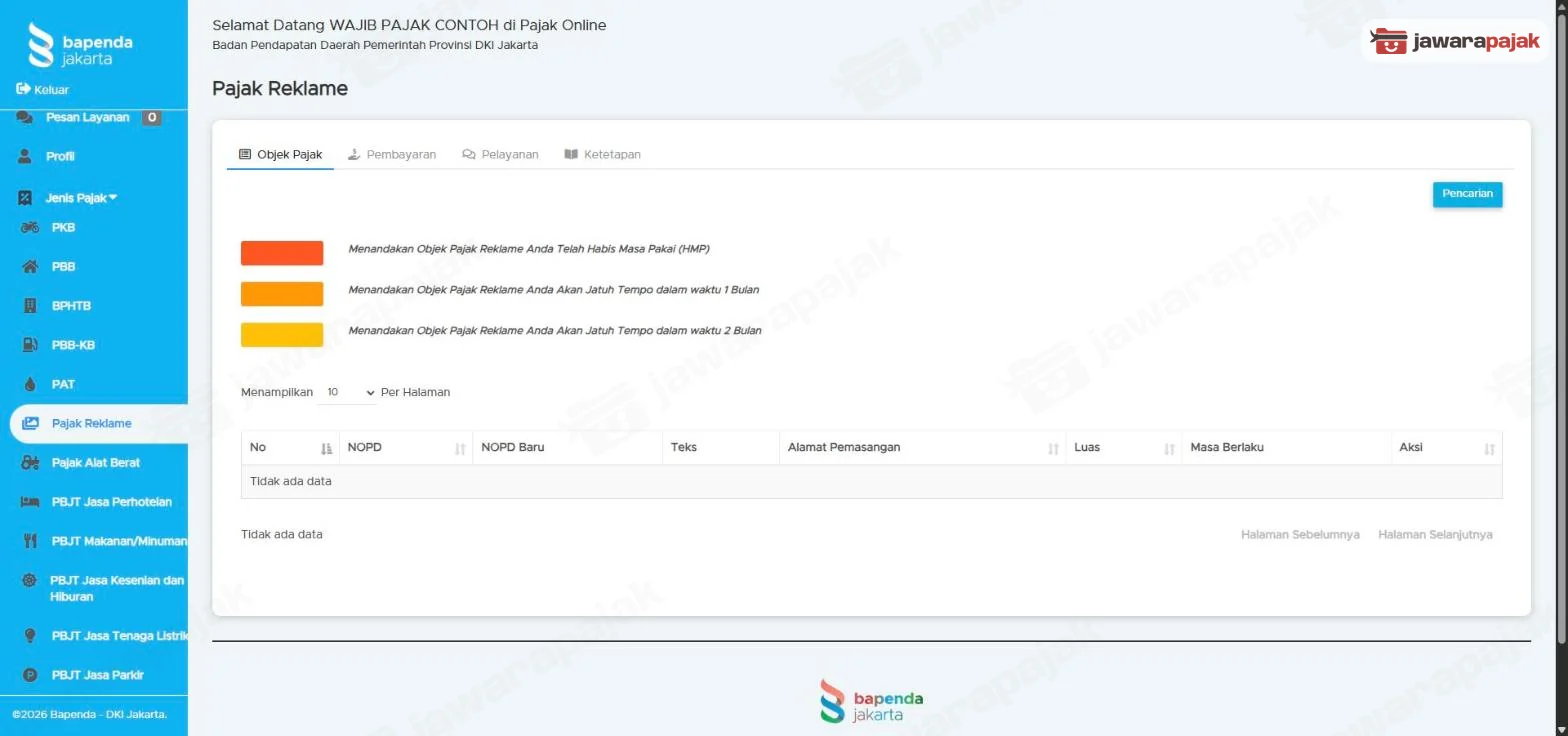This screenshot has width=1568, height=736.
Task: Click the Pajak Reklame image icon
Action: pyautogui.click(x=30, y=423)
